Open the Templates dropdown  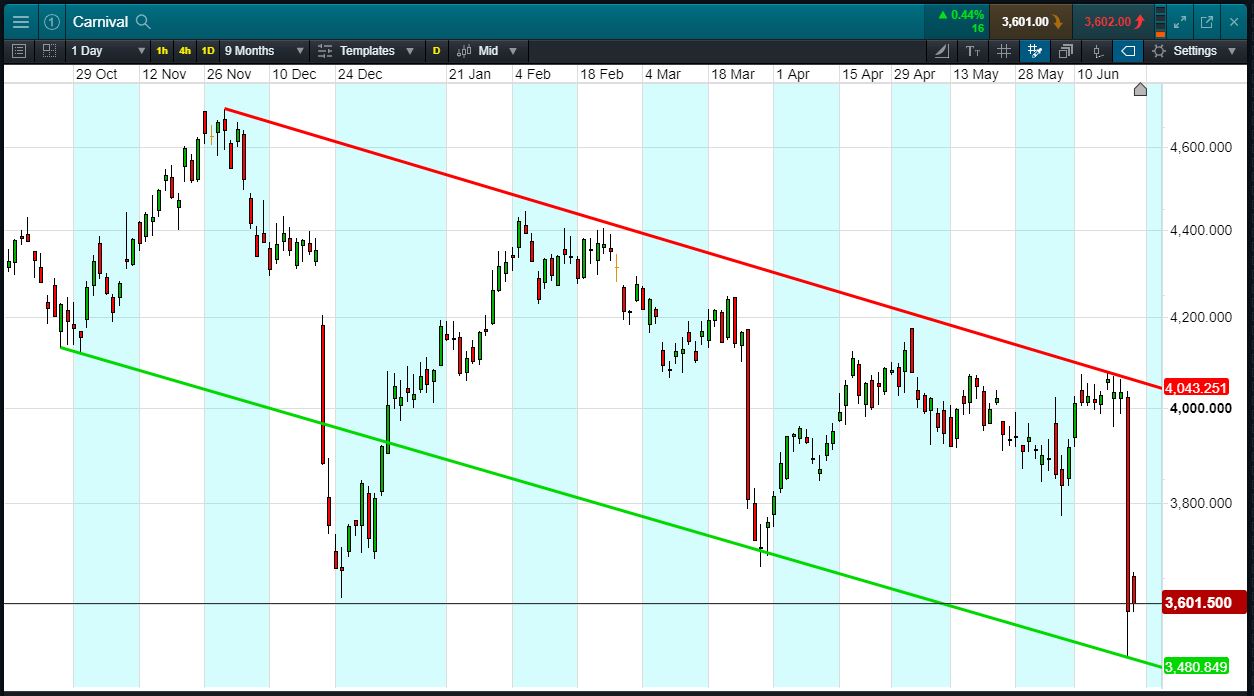point(366,51)
